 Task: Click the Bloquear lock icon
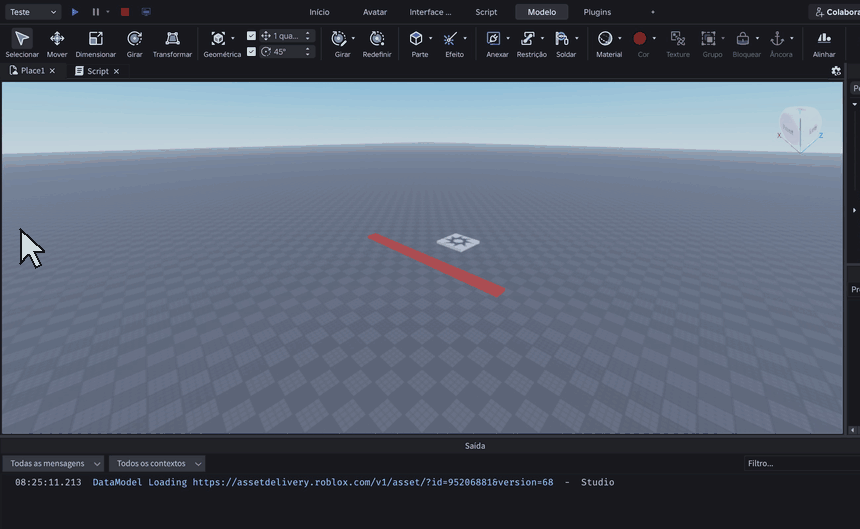(743, 38)
